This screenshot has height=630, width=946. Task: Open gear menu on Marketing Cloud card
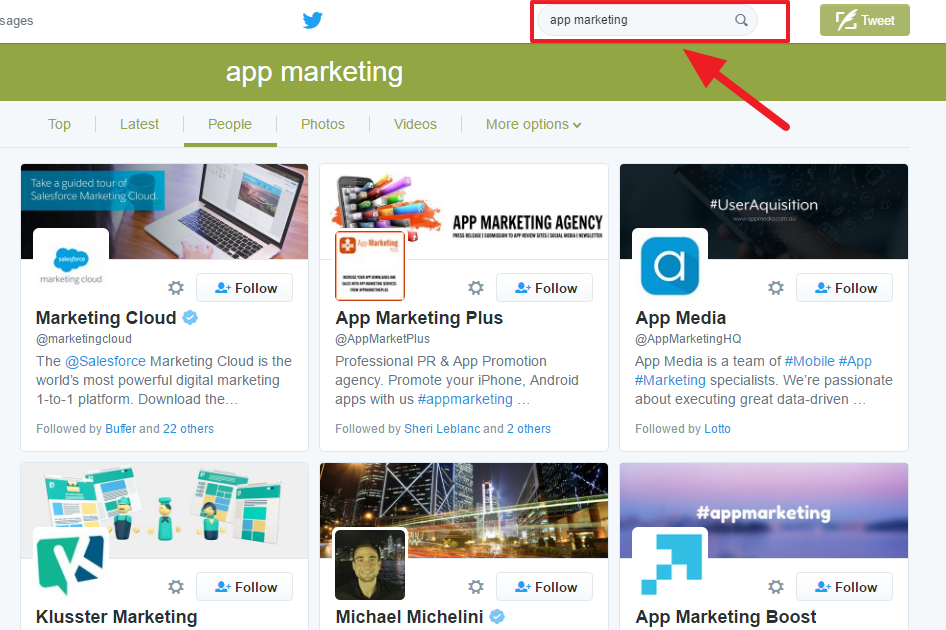pos(176,288)
